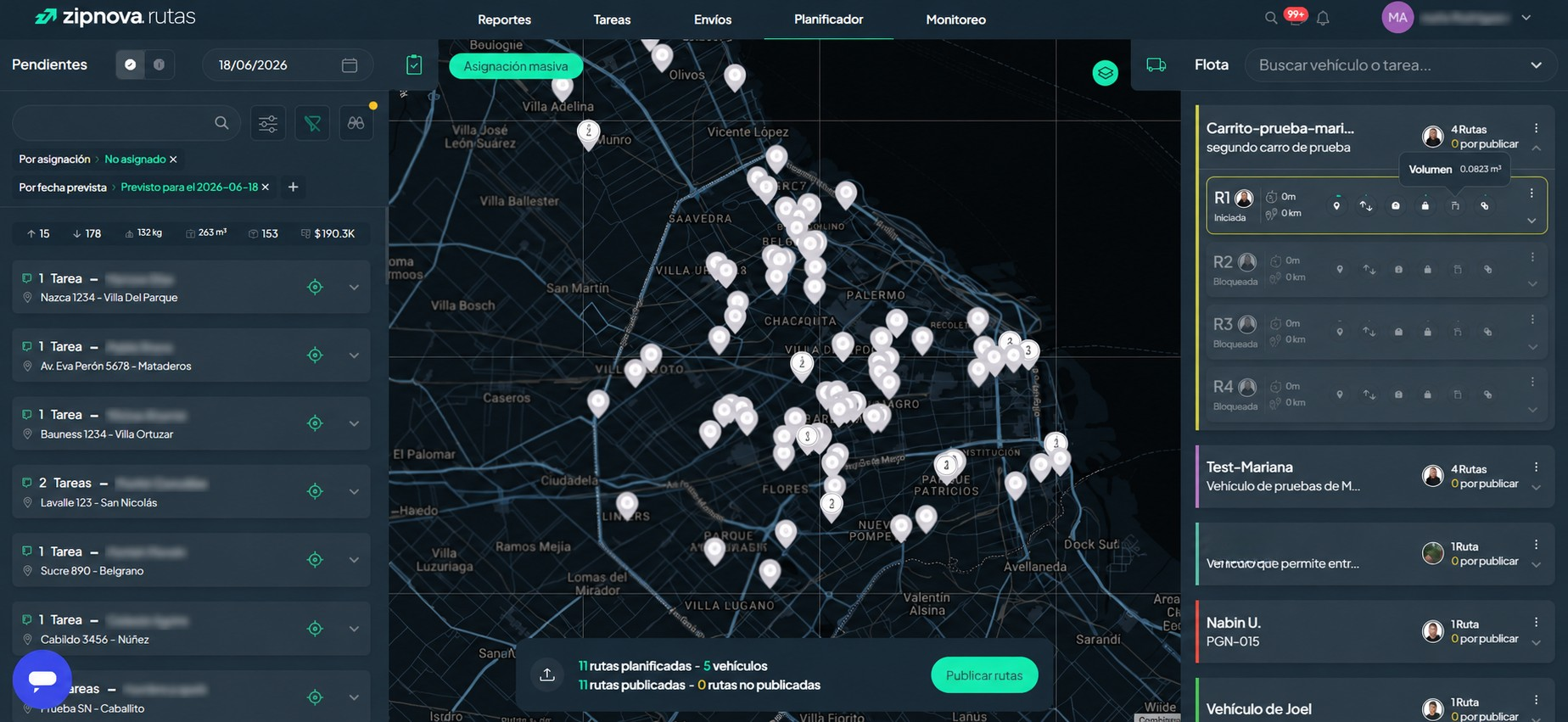Click the upload icon in routes summary bar

[547, 674]
